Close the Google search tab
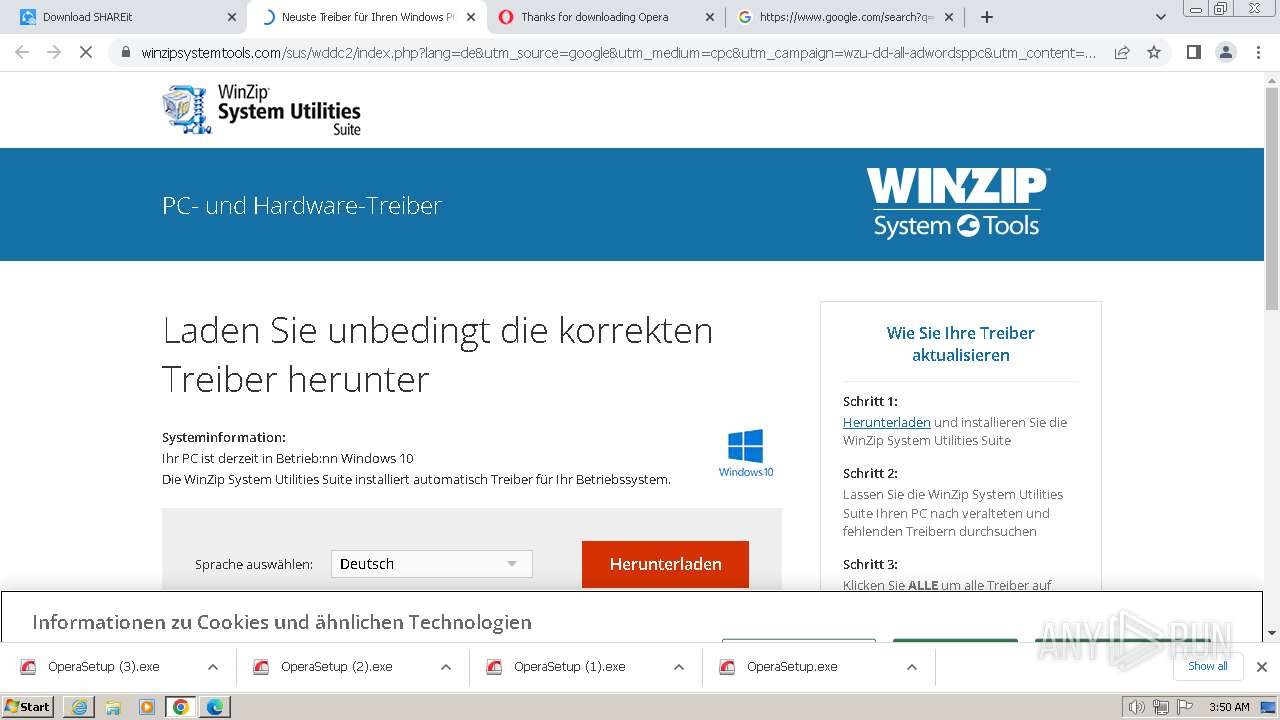Viewport: 1280px width, 720px height. point(950,17)
